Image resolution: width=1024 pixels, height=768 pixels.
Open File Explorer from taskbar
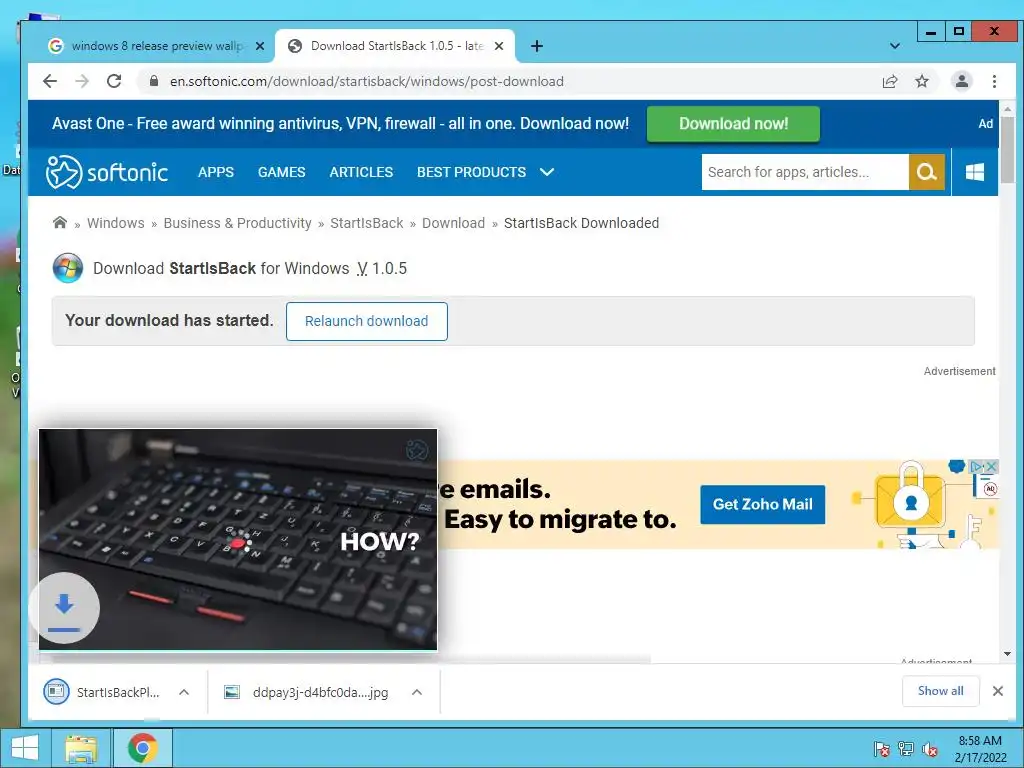[81, 748]
